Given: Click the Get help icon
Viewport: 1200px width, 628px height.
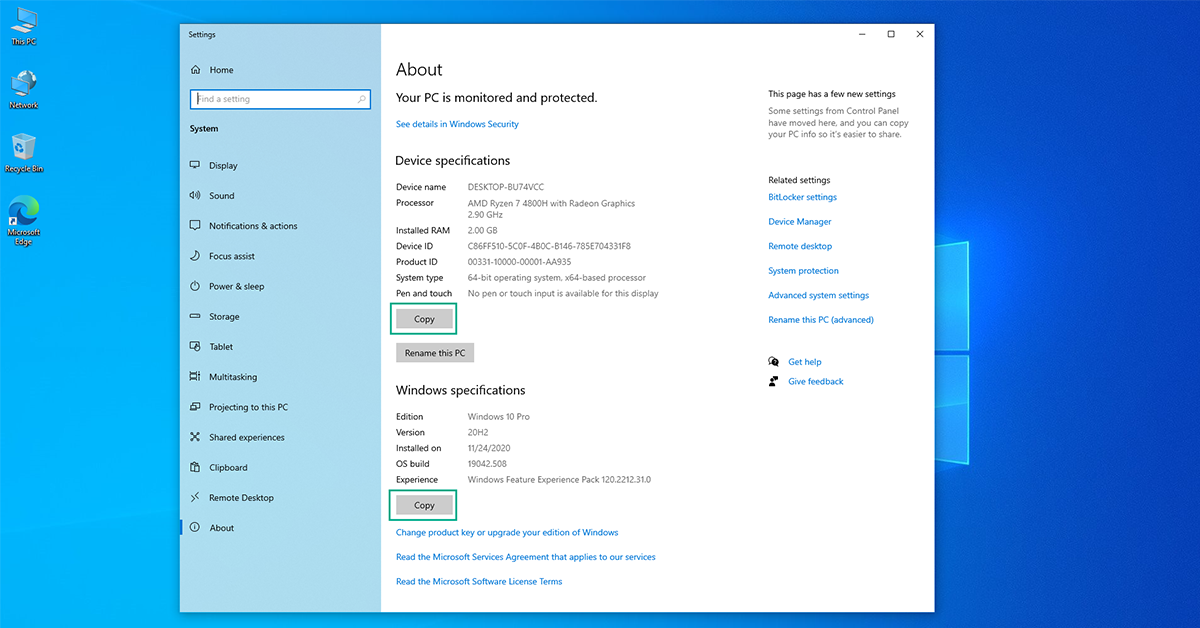Looking at the screenshot, I should click(x=773, y=361).
